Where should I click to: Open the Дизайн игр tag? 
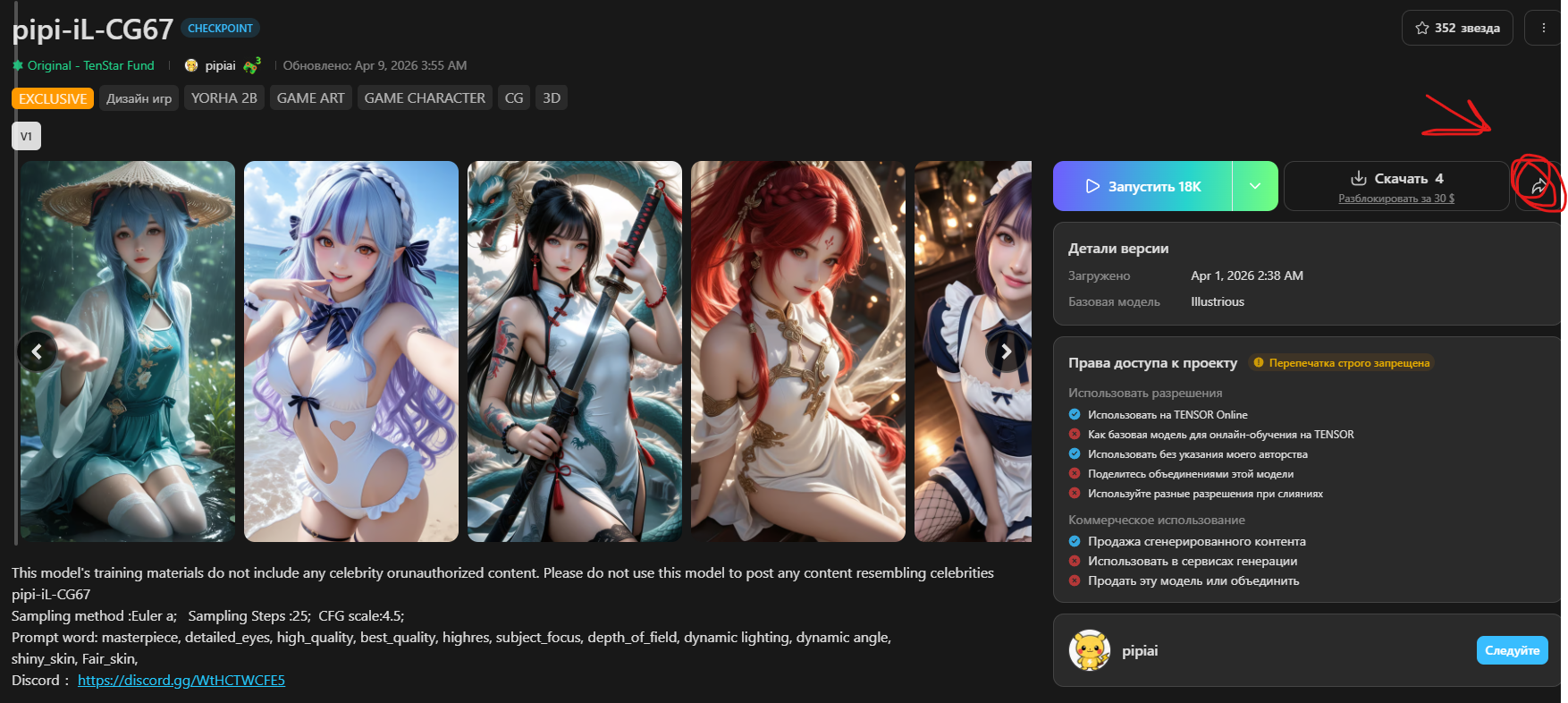pos(139,98)
